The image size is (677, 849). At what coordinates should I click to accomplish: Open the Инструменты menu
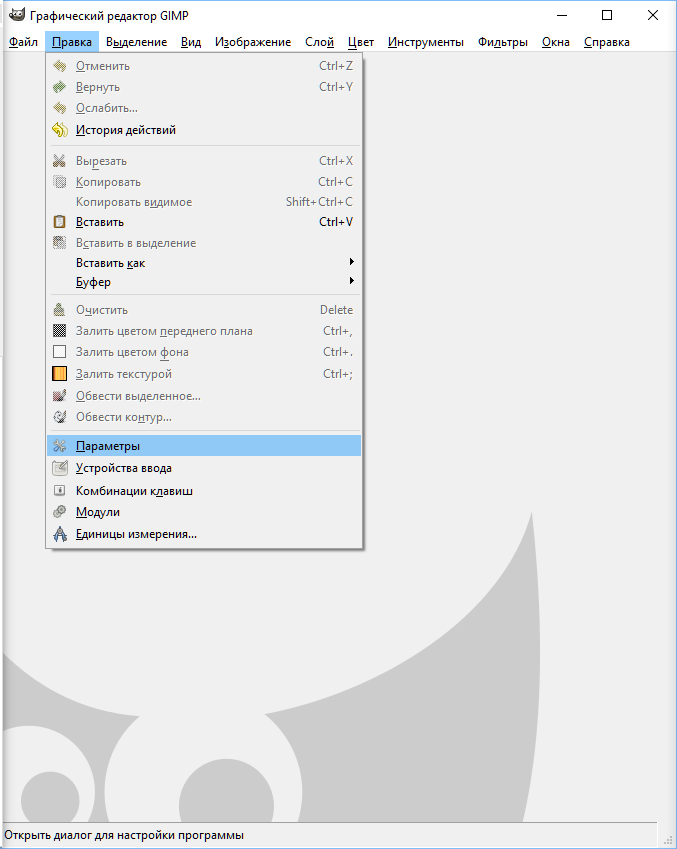point(426,42)
